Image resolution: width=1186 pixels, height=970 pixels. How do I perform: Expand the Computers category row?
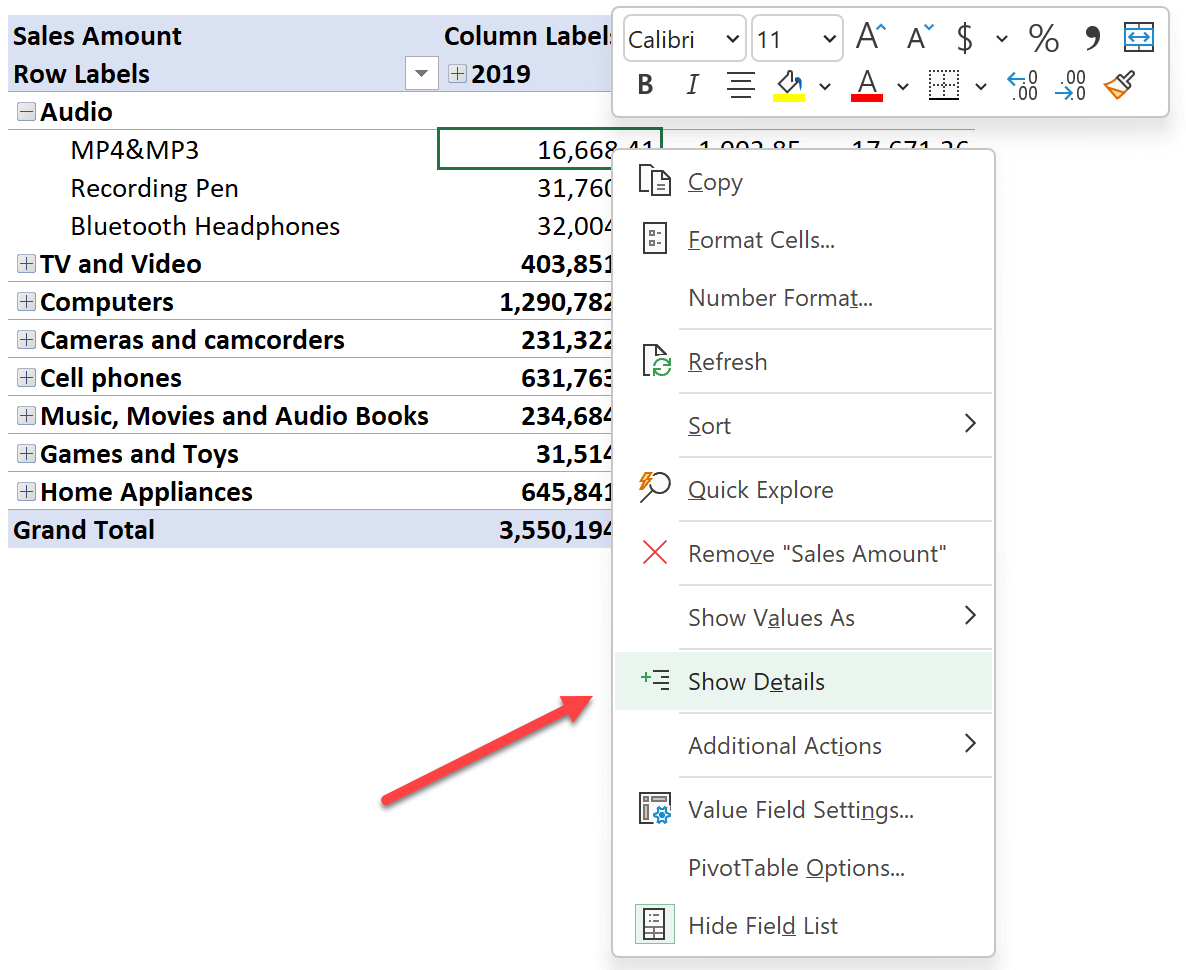(x=26, y=301)
